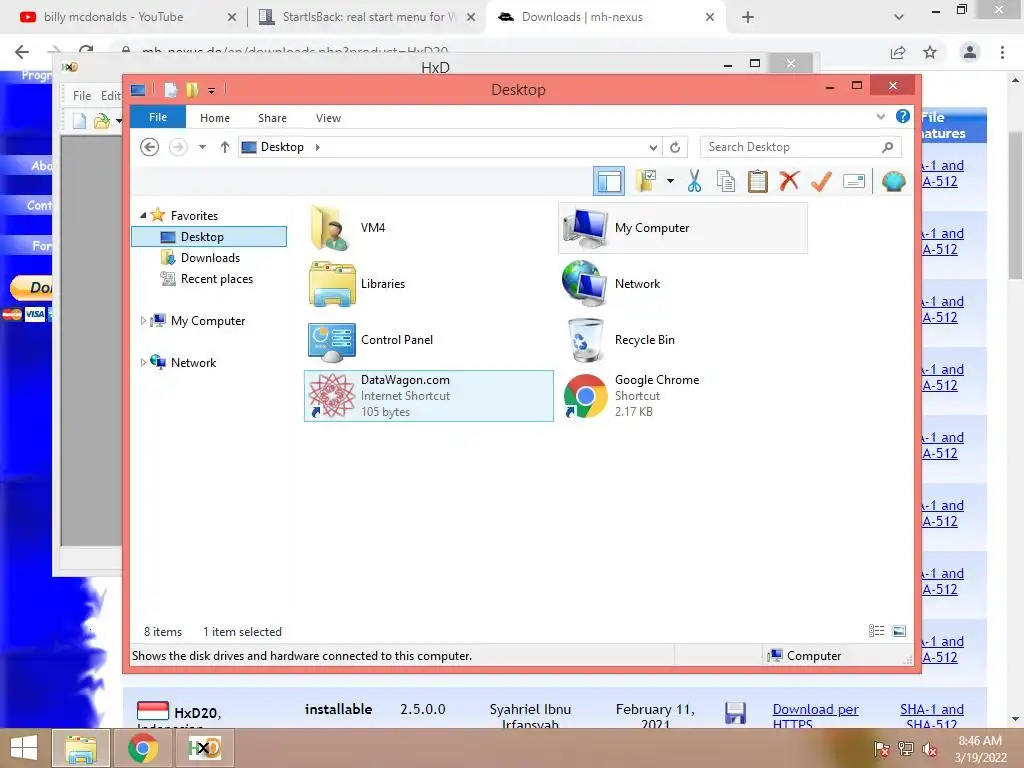Click the folder options icon in Explorer toolbar
The height and width of the screenshot is (768, 1024).
pyautogui.click(x=646, y=181)
